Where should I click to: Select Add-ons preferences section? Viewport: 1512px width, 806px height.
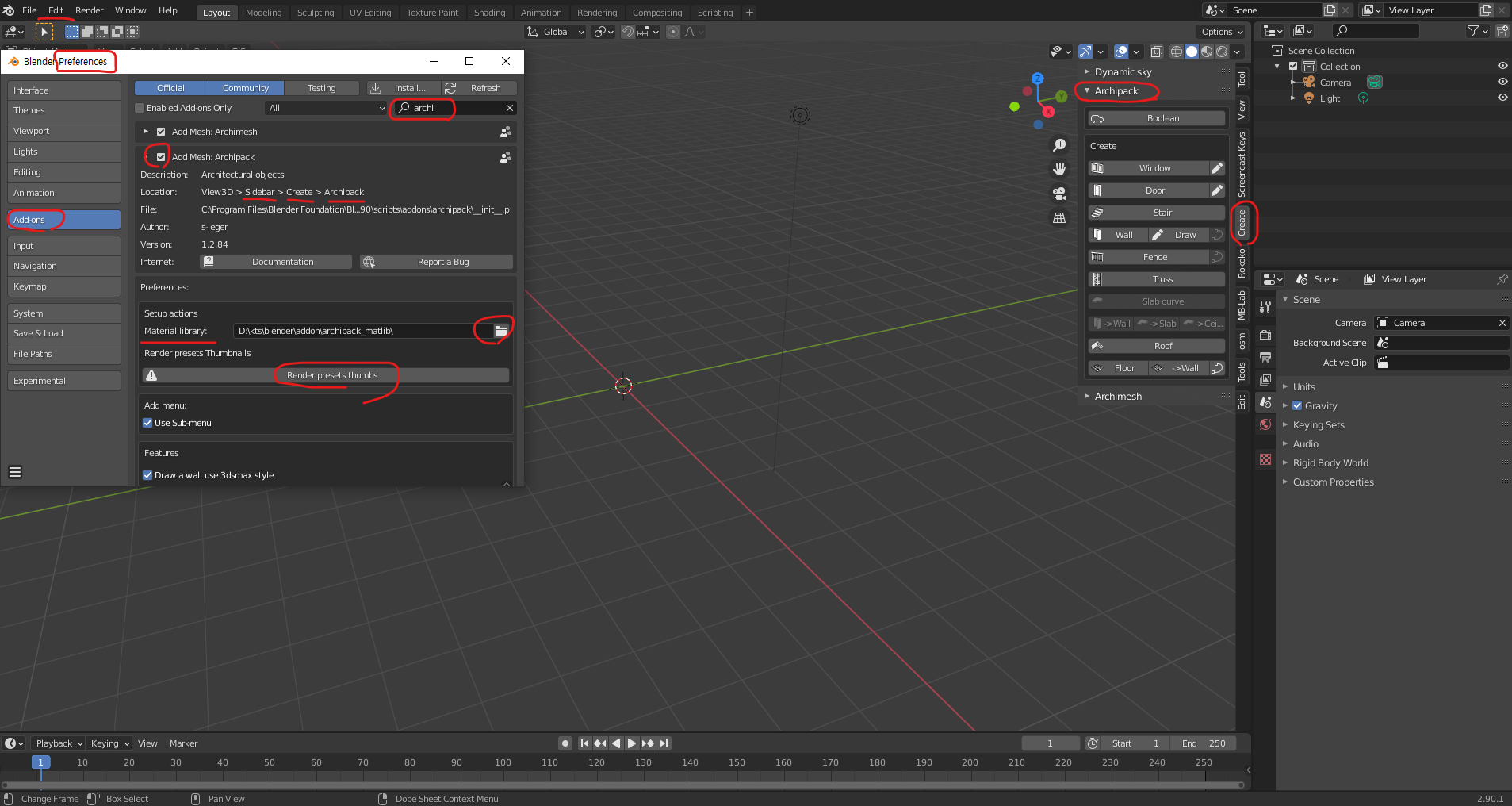(x=64, y=220)
